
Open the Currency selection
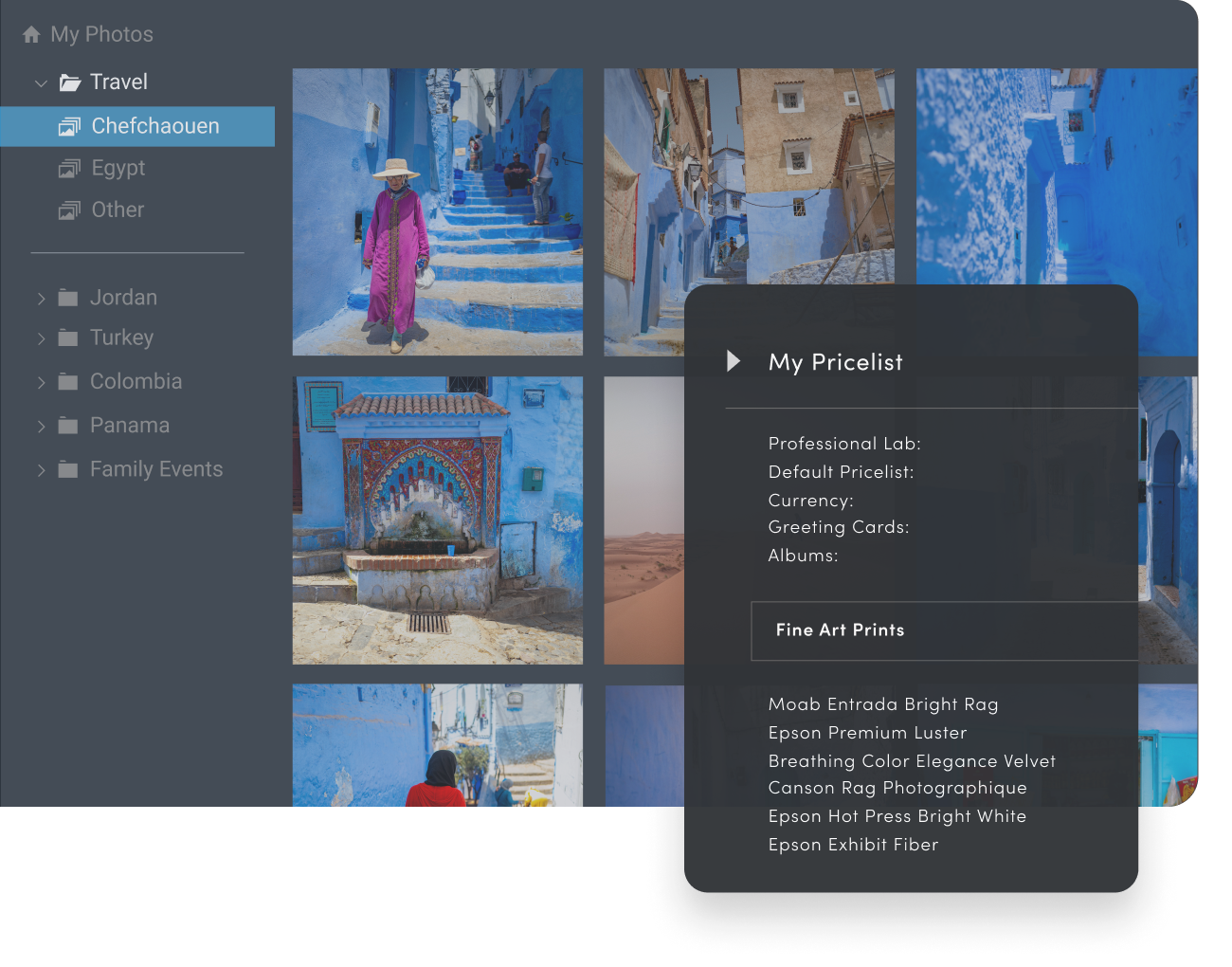click(810, 500)
